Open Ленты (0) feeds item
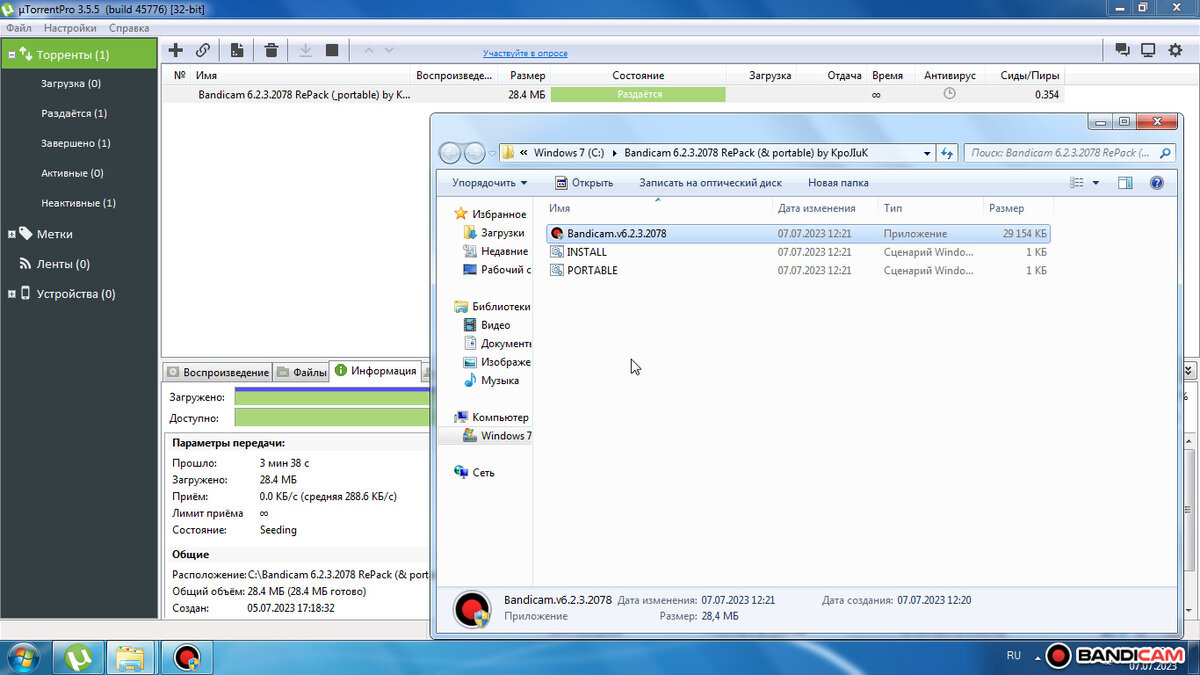 (63, 264)
